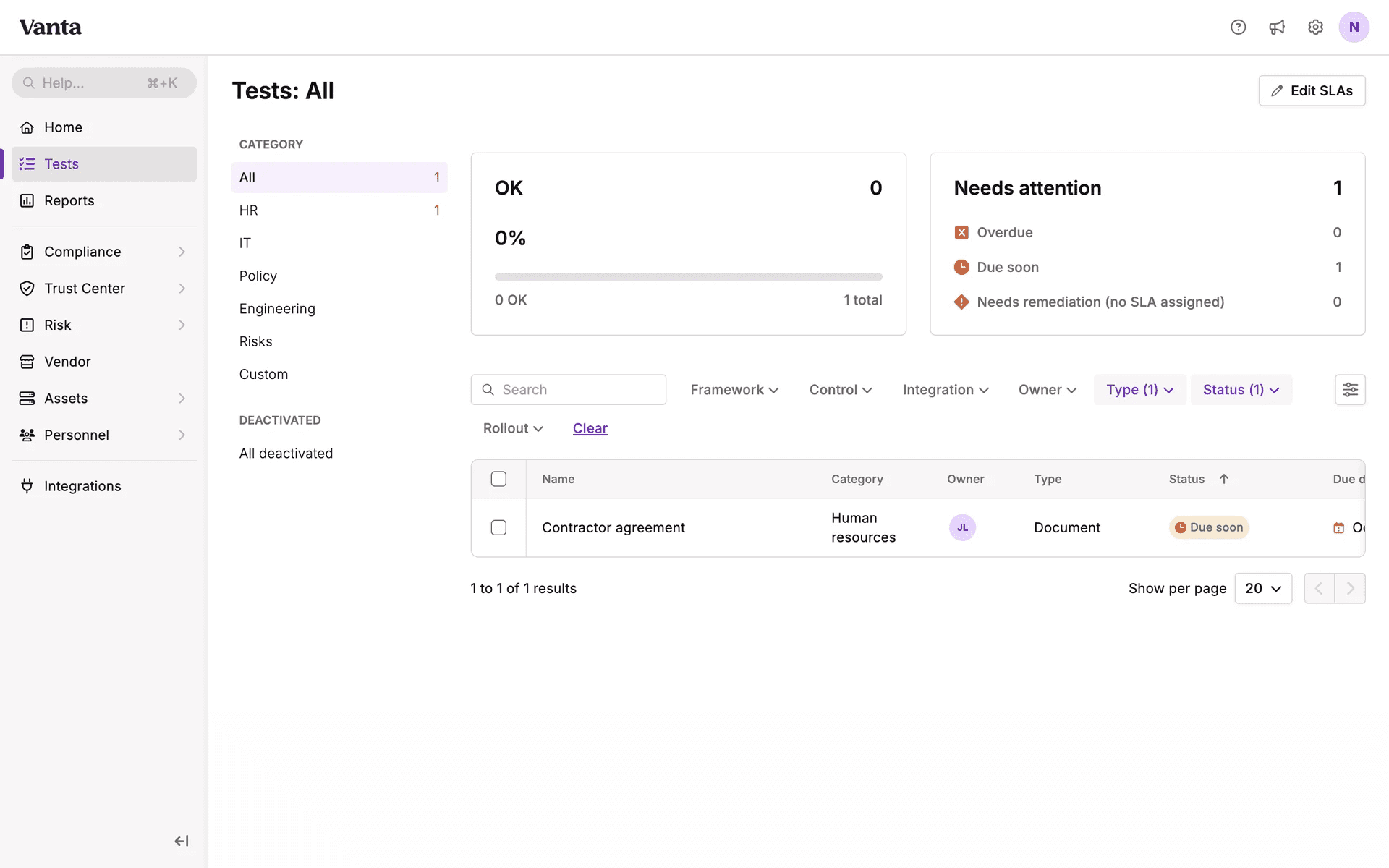Screen dimensions: 1389x868
Task: Check the select-all header checkbox
Action: pyautogui.click(x=498, y=479)
